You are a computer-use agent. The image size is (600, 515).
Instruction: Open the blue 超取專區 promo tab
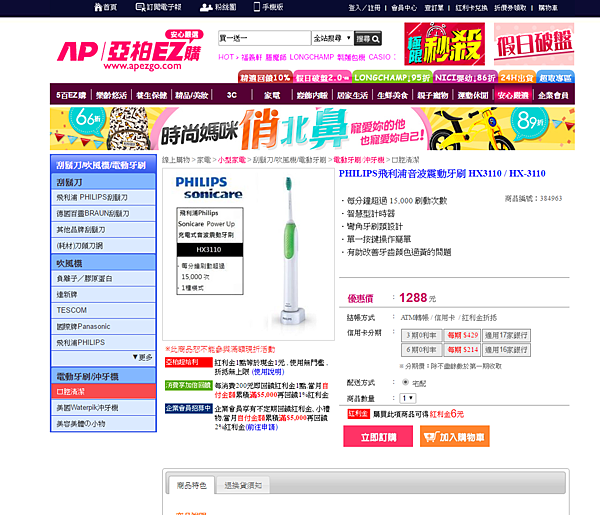(556, 77)
